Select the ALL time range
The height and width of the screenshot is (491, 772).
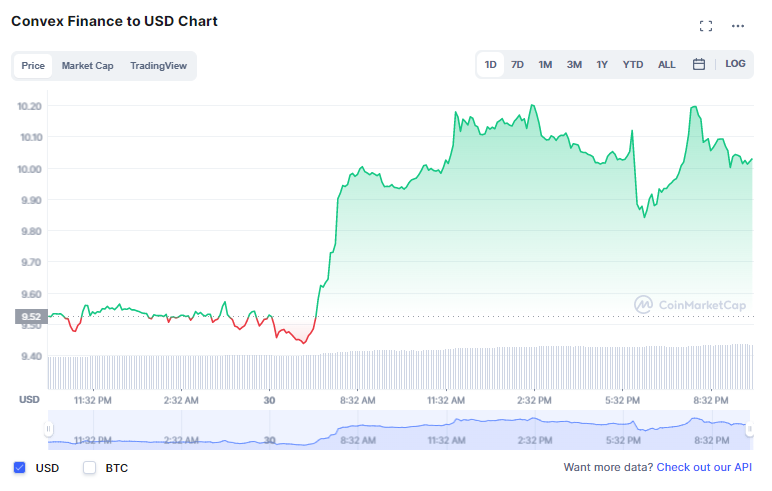pos(667,65)
